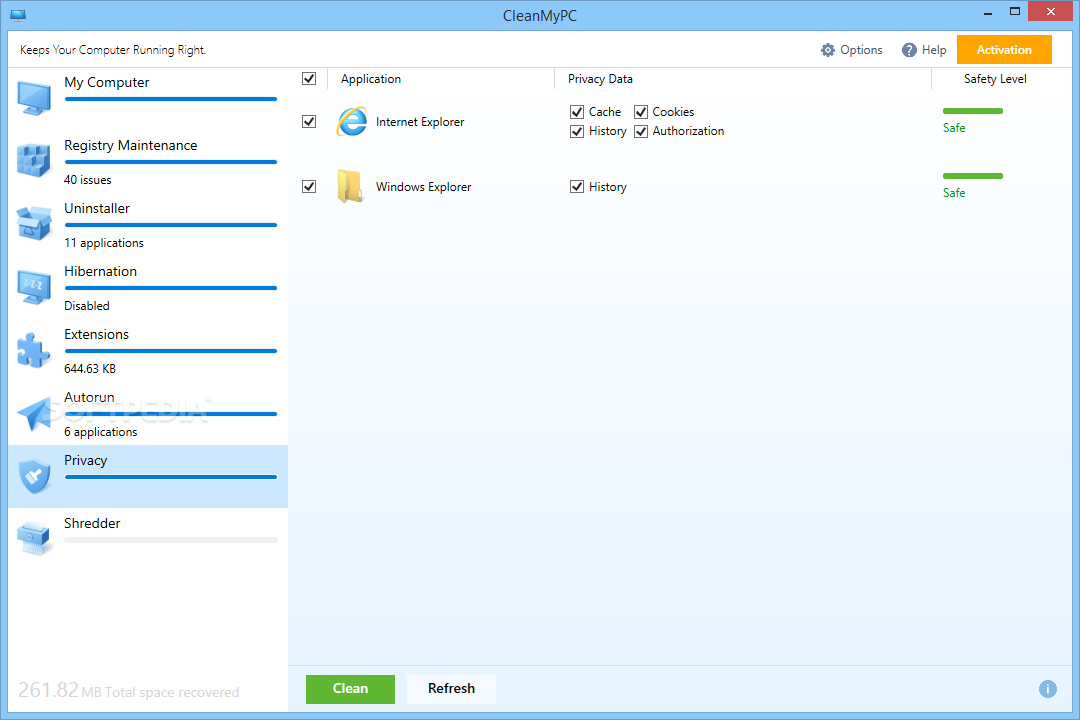Click the Autorun paper plane icon
This screenshot has height=720, width=1080.
[34, 413]
